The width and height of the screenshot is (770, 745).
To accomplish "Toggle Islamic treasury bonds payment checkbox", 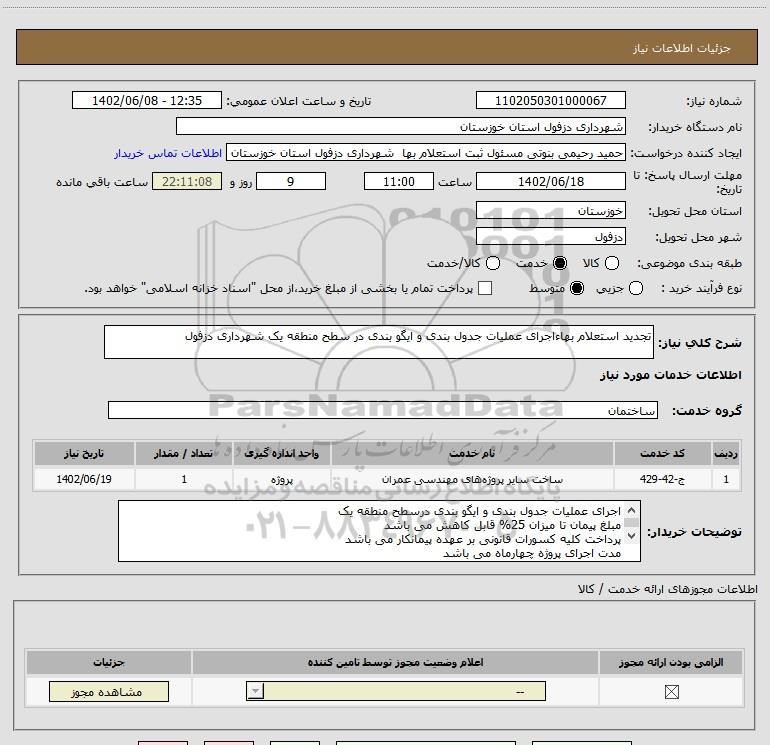I will pyautogui.click(x=485, y=288).
